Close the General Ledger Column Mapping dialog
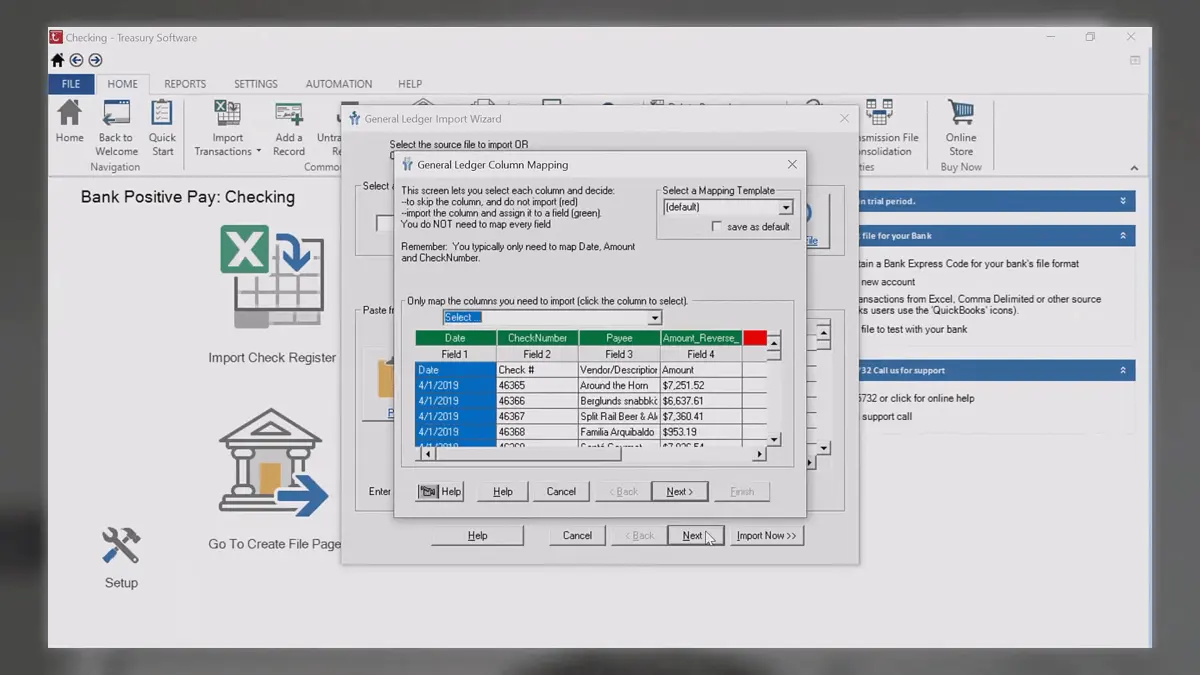This screenshot has width=1200, height=675. 792,164
